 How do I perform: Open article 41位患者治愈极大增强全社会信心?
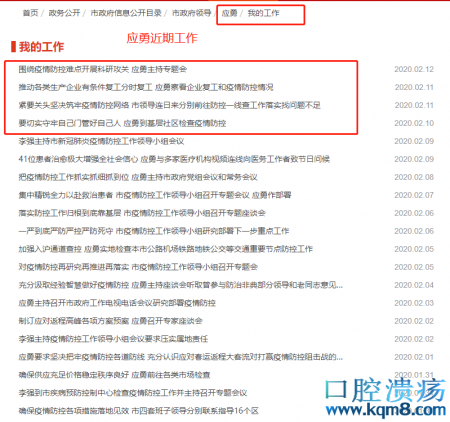[174, 159]
